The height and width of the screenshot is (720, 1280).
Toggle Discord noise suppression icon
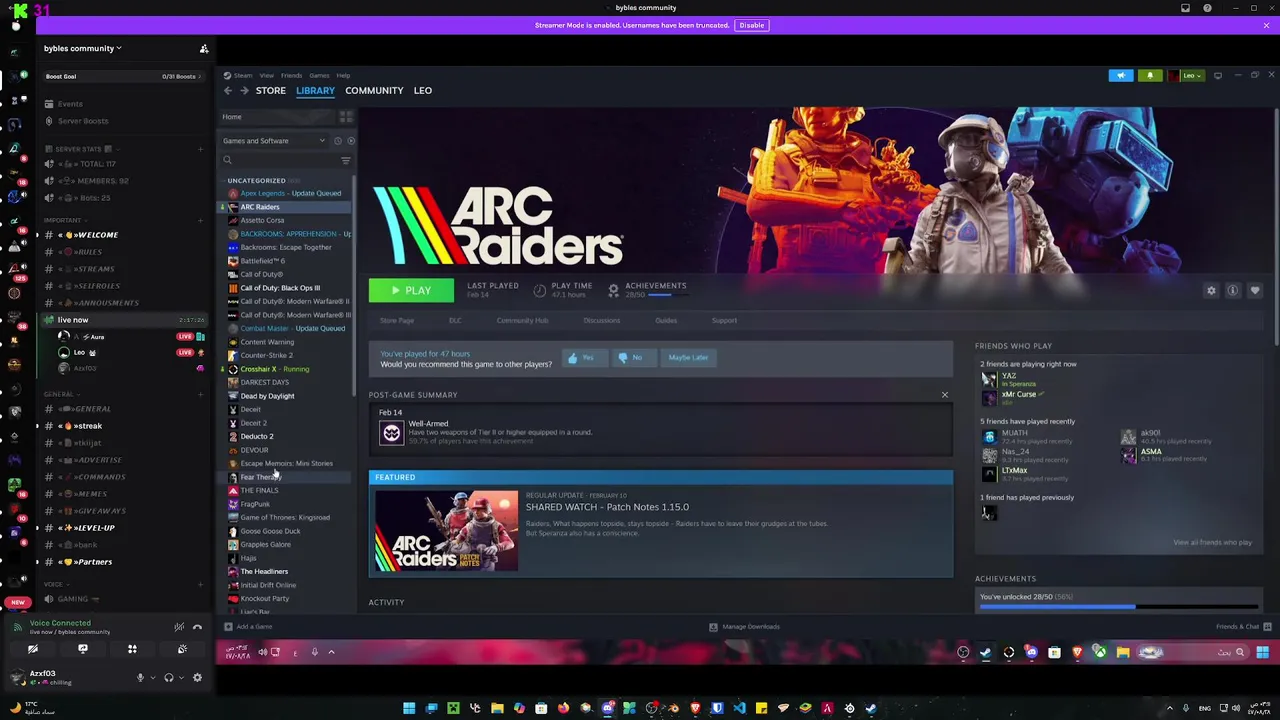click(179, 627)
